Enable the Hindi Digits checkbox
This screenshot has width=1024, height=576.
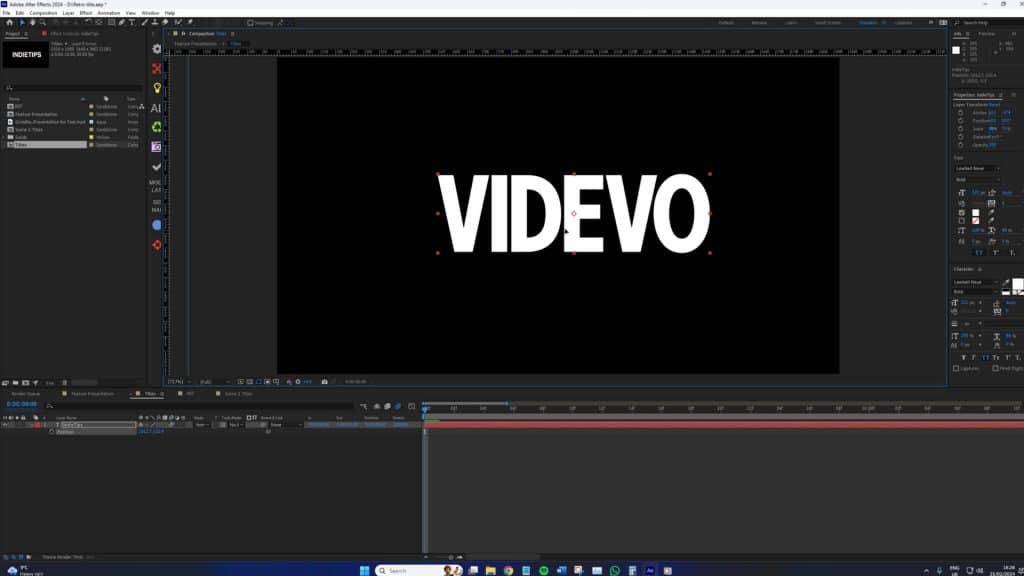tap(995, 368)
